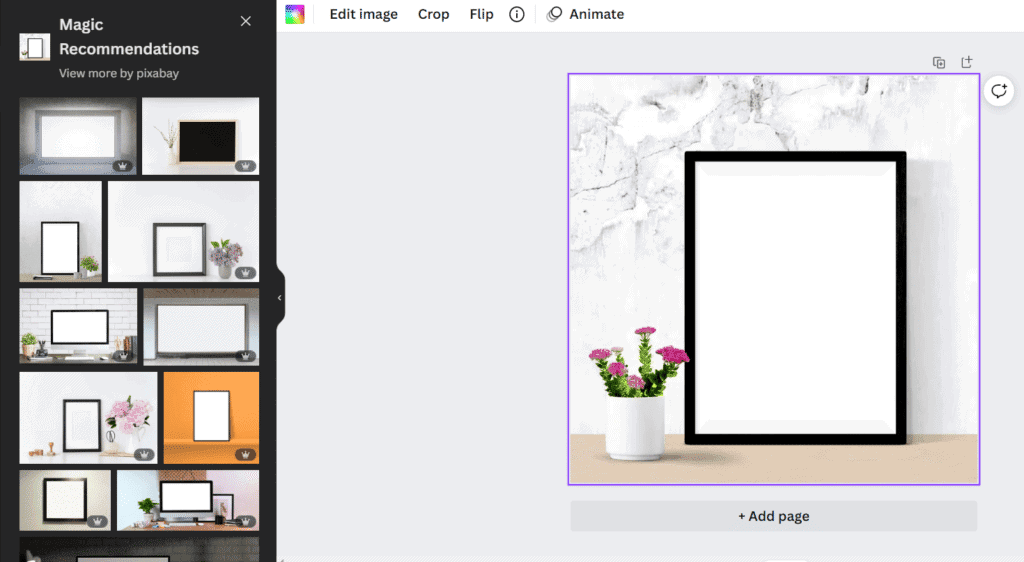This screenshot has height=562, width=1024.
Task: Close the Magic Recommendations panel
Action: coord(246,22)
